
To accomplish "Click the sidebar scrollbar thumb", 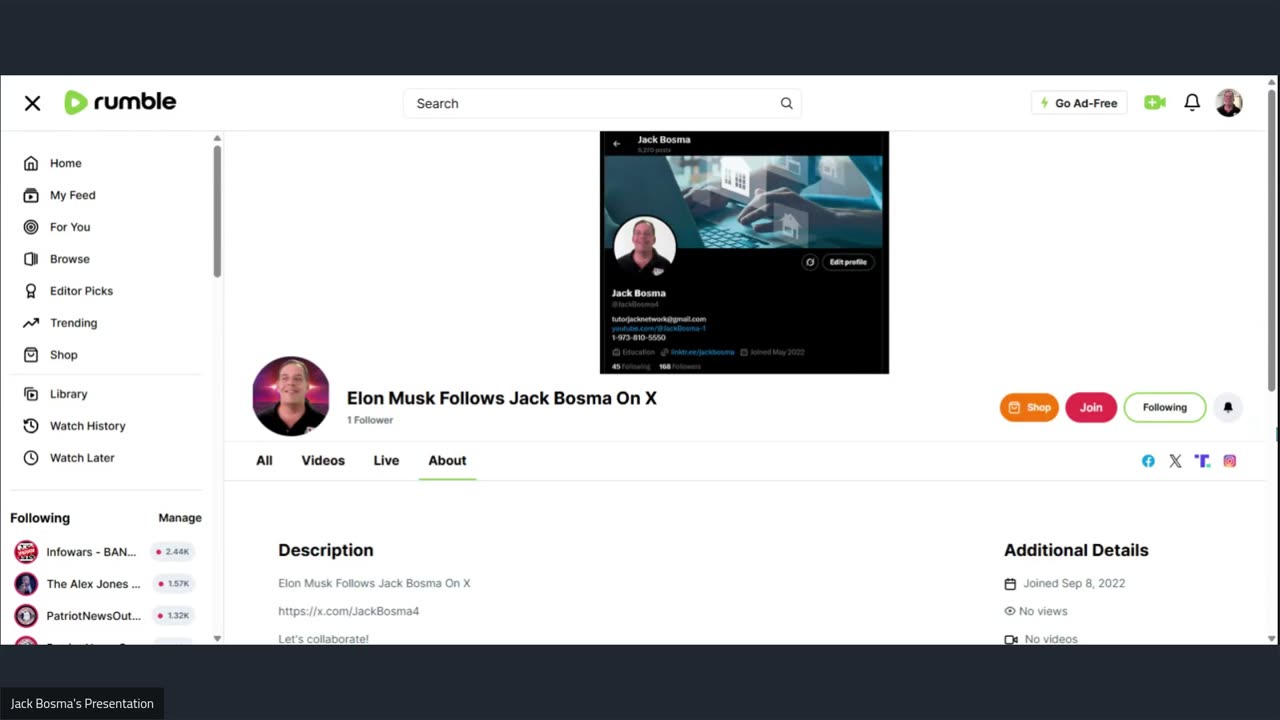I will point(217,211).
